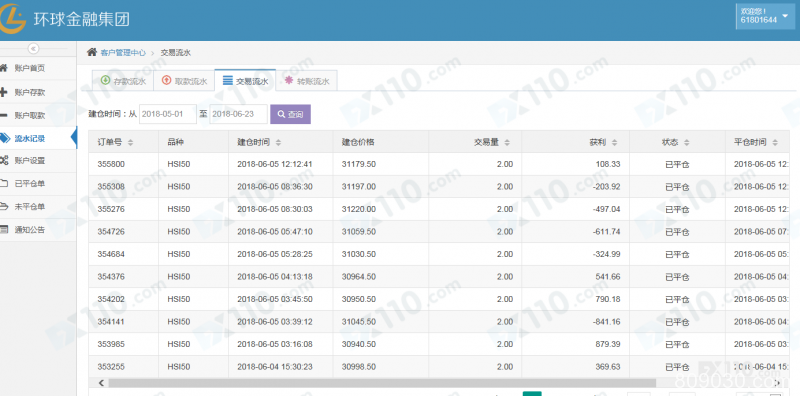Click the icon beside 通知公告
The height and width of the screenshot is (396, 800).
coord(4,230)
